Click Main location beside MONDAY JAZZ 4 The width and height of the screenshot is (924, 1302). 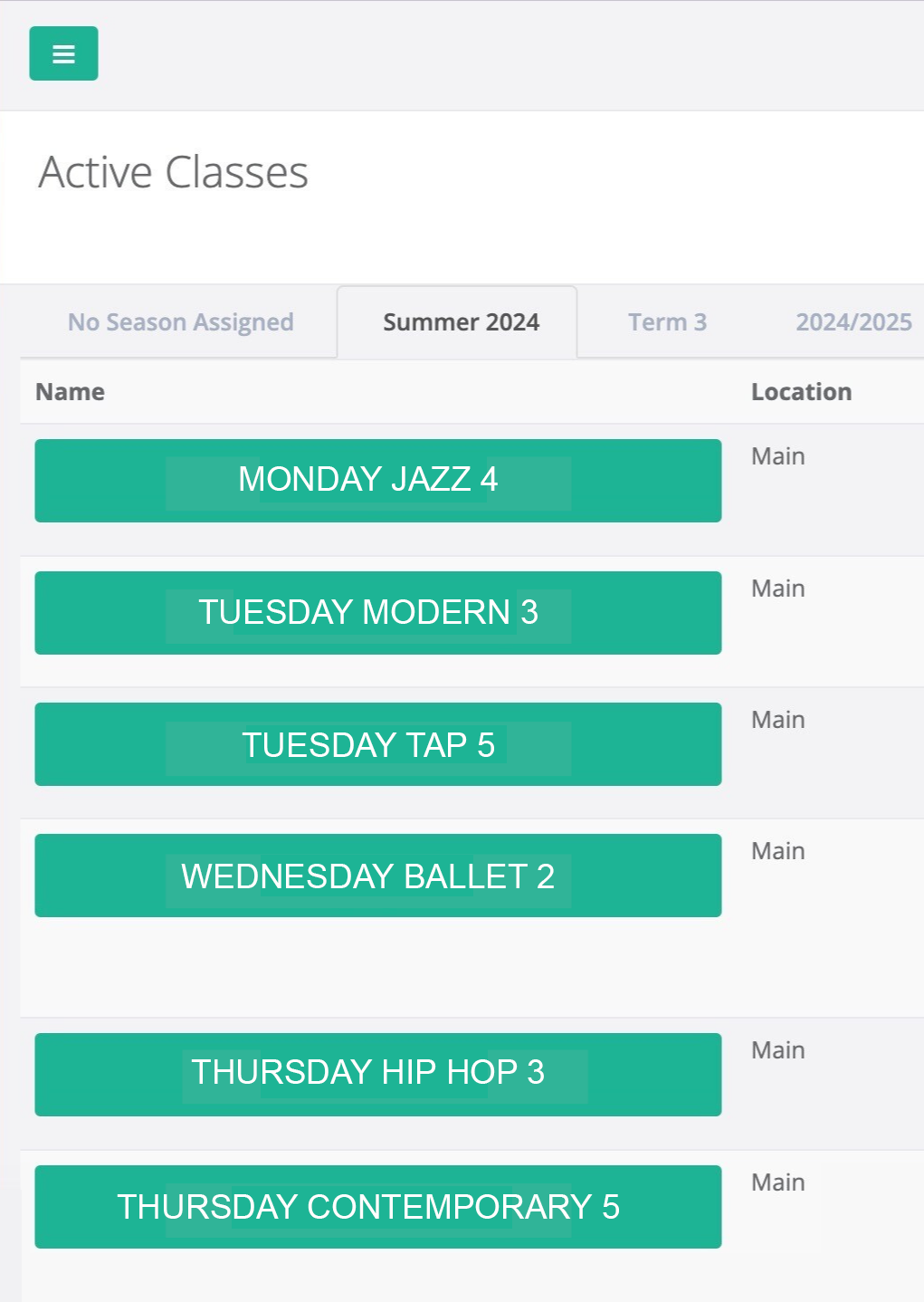click(776, 455)
